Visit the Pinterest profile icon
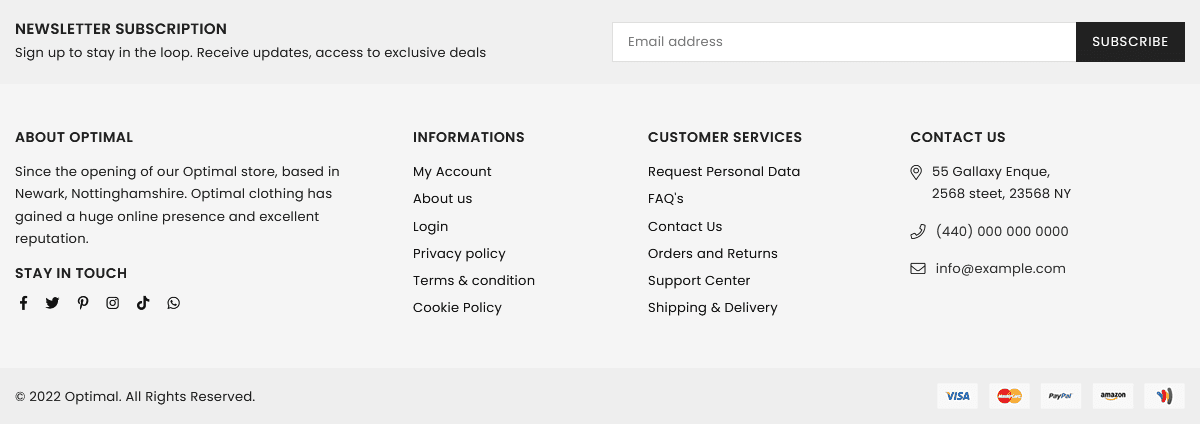Screen dimensions: 1200x424 pyautogui.click(x=83, y=303)
